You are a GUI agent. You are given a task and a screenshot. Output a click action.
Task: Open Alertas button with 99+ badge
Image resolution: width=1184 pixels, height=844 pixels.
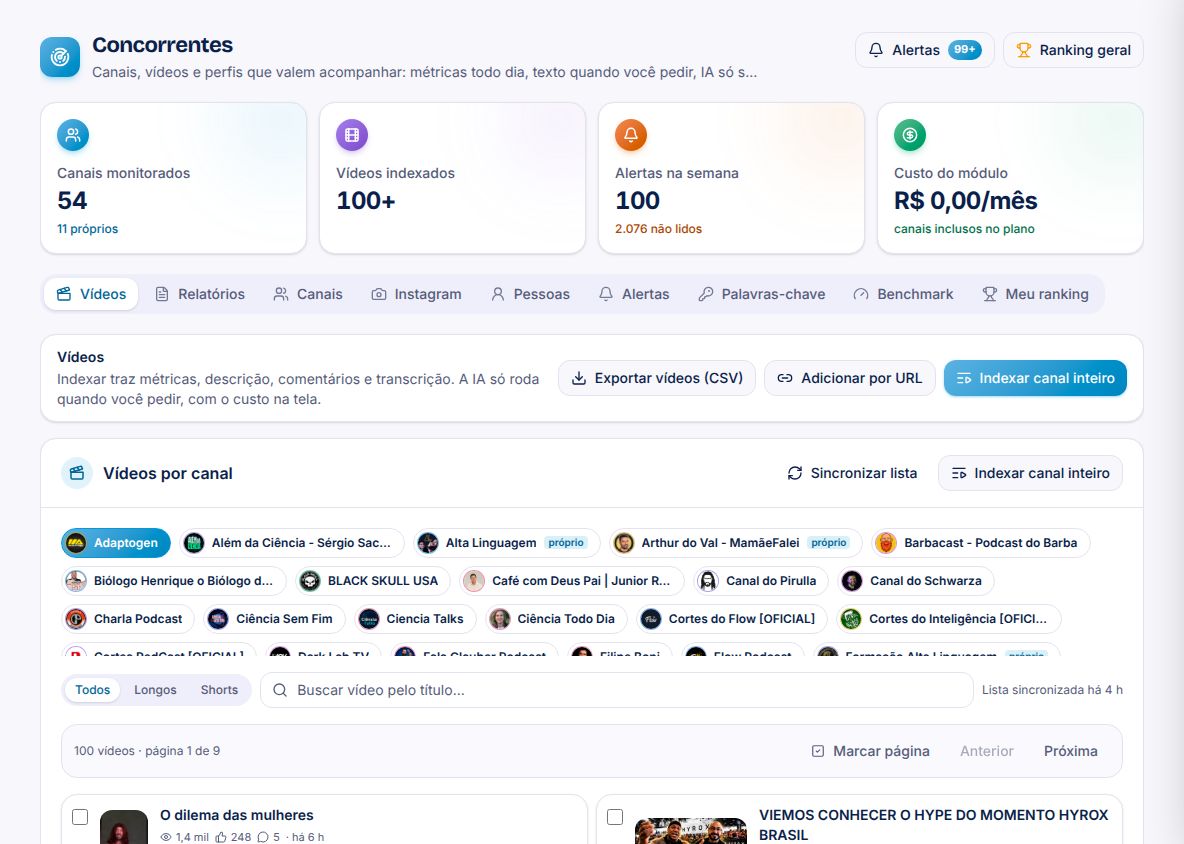click(x=924, y=50)
